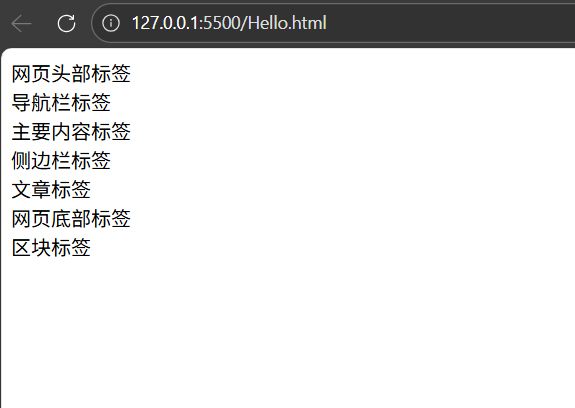Click 标签 at the end of 区块标签
The height and width of the screenshot is (408, 575).
point(71,247)
